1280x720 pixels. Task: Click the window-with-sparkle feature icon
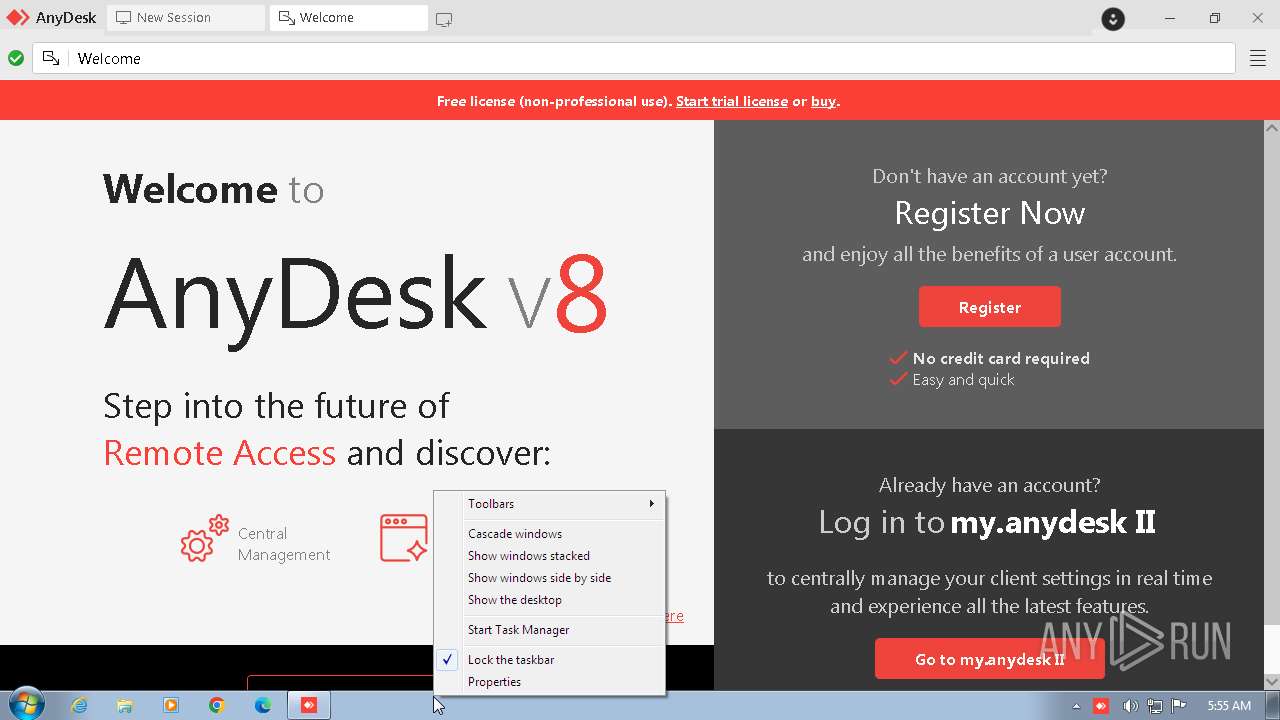(404, 538)
